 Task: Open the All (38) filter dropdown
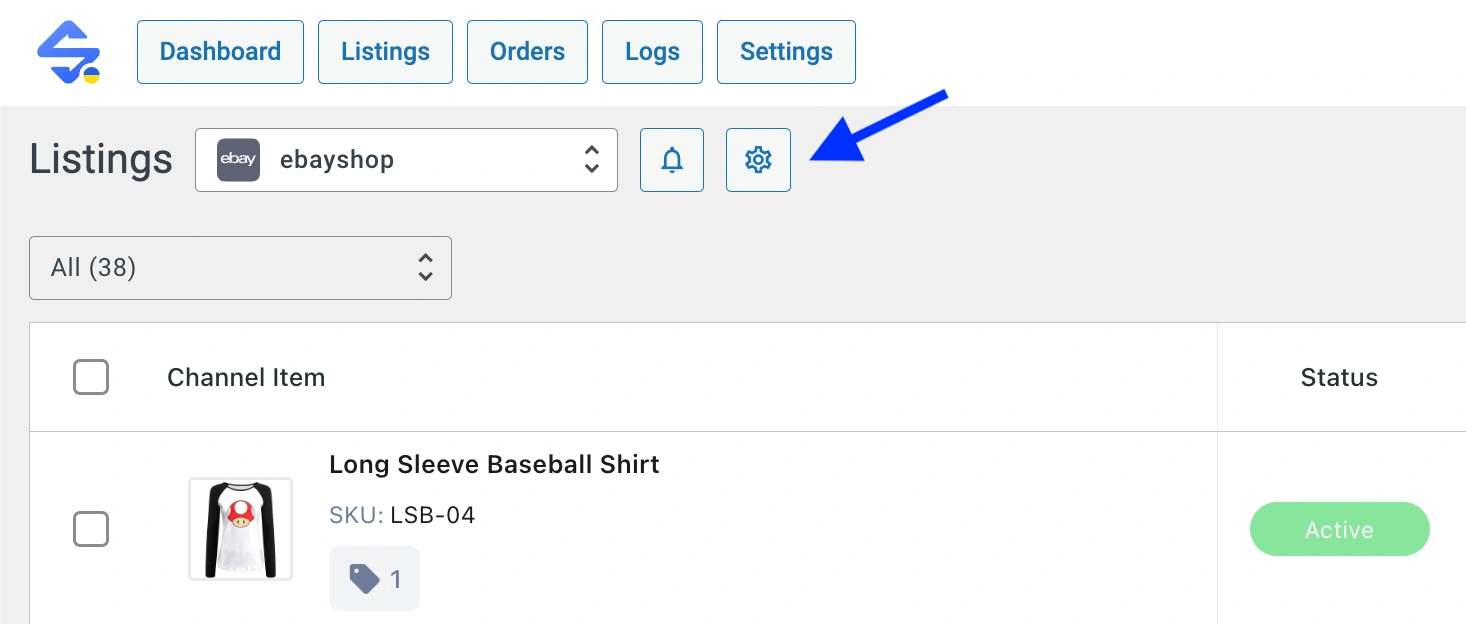pyautogui.click(x=240, y=267)
